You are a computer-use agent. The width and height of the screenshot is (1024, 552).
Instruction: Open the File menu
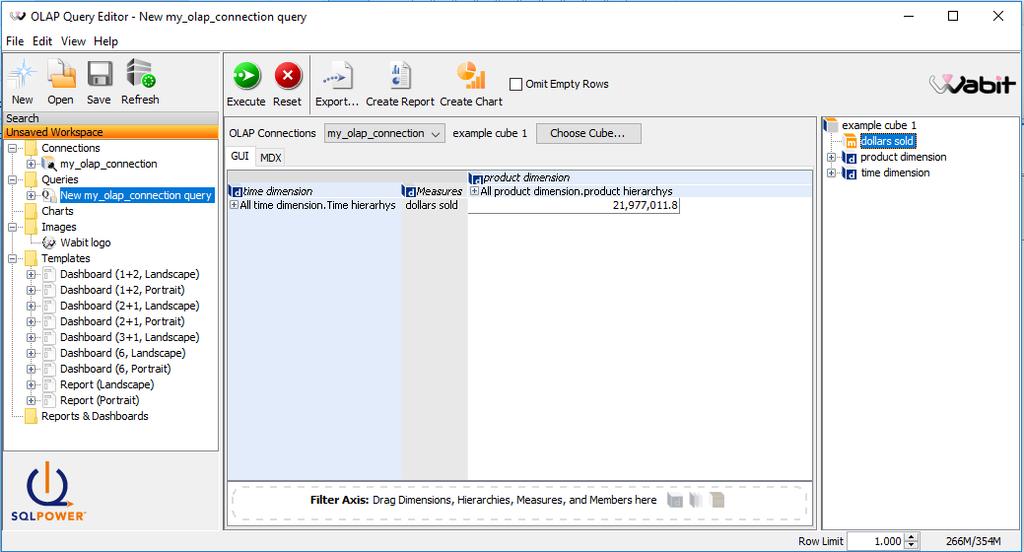[15, 41]
